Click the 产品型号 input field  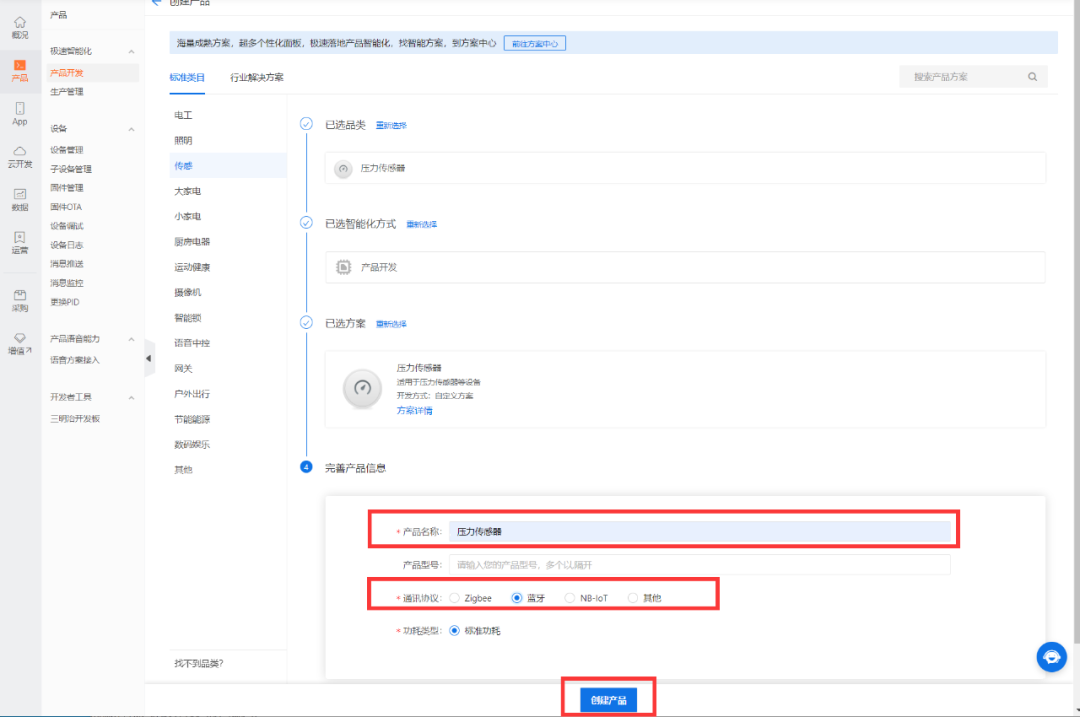(x=700, y=565)
